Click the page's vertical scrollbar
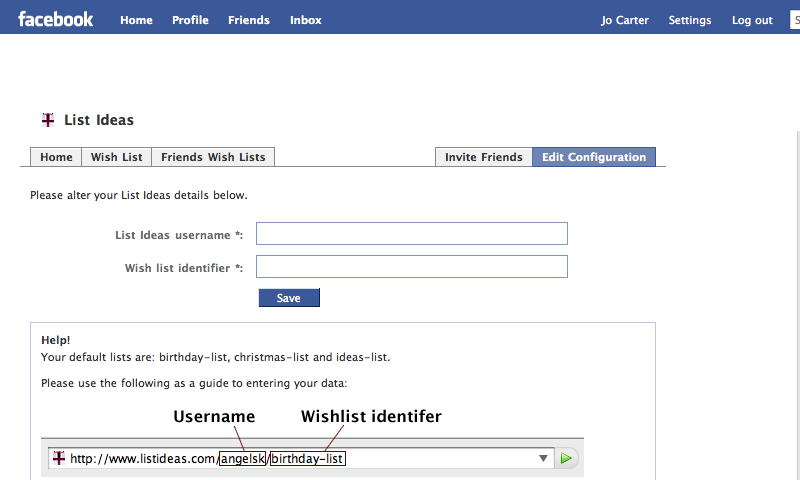Viewport: 800px width, 480px height. pyautogui.click(x=797, y=306)
